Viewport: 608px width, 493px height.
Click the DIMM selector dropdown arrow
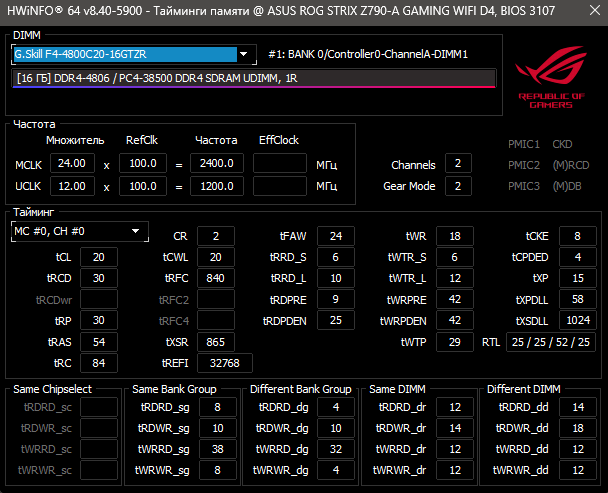[244, 54]
